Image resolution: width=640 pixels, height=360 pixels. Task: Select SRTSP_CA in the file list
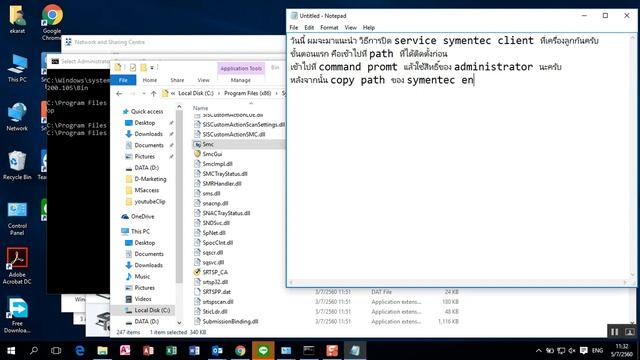click(x=215, y=272)
